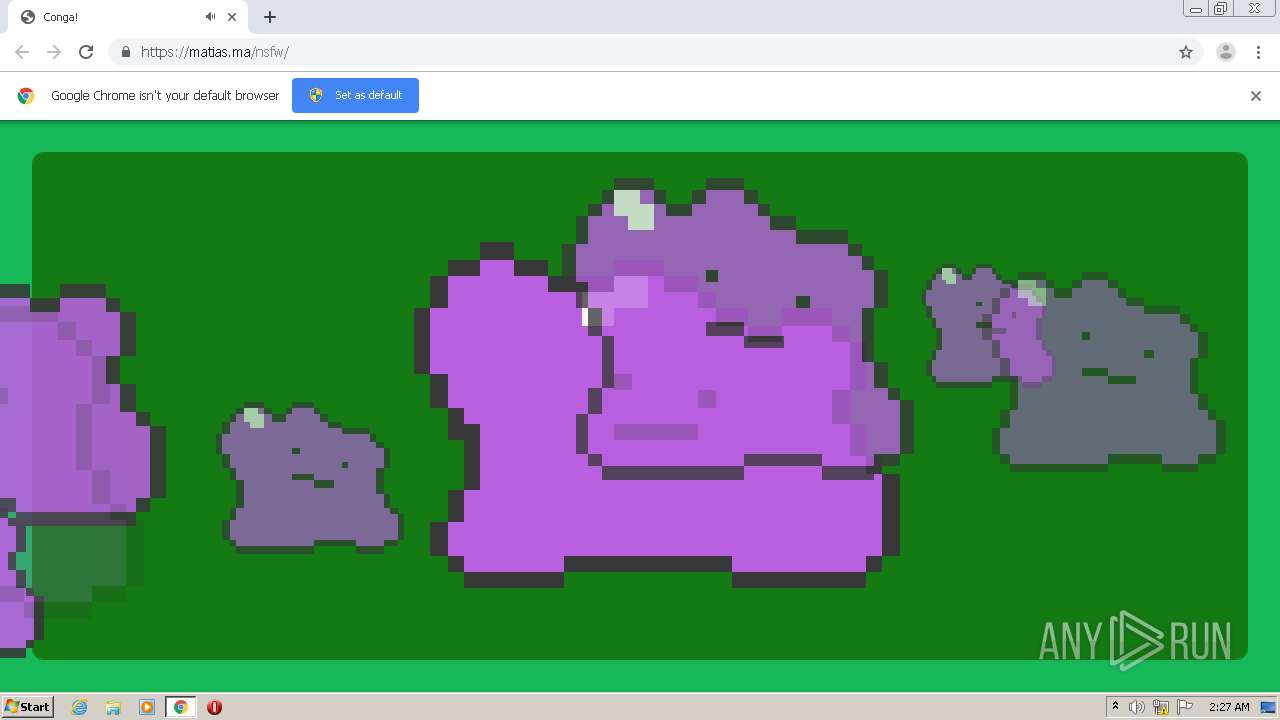Minimize the Chrome window
The image size is (1280, 720).
coord(1196,9)
